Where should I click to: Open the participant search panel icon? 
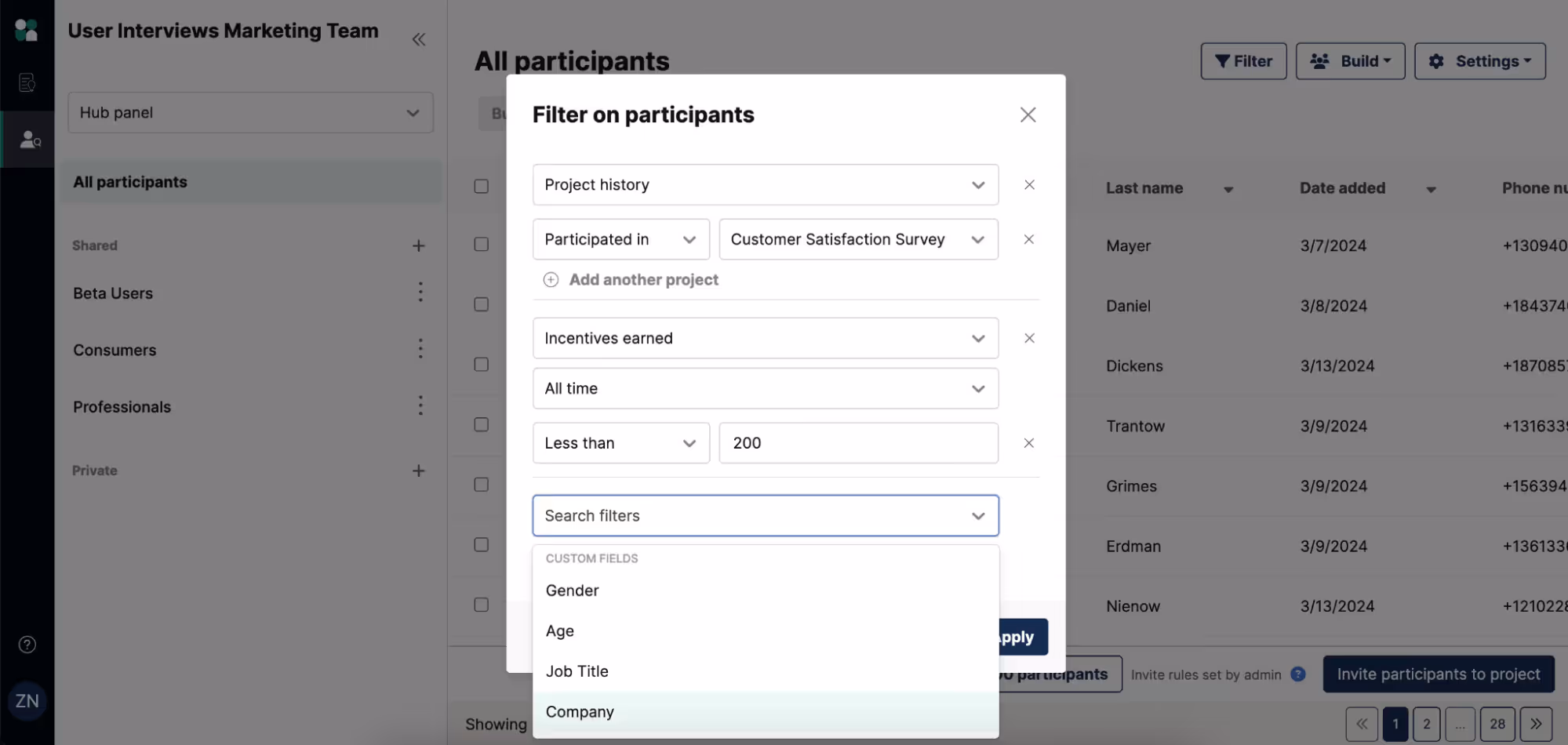pyautogui.click(x=27, y=140)
